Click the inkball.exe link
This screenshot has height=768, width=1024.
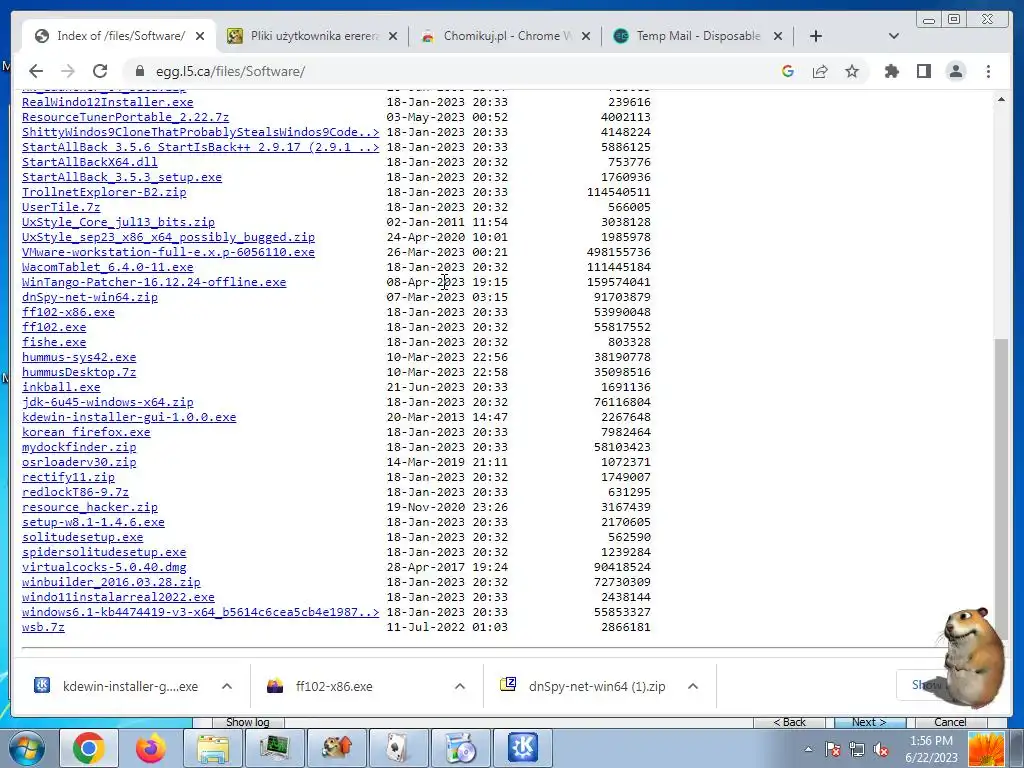61,387
